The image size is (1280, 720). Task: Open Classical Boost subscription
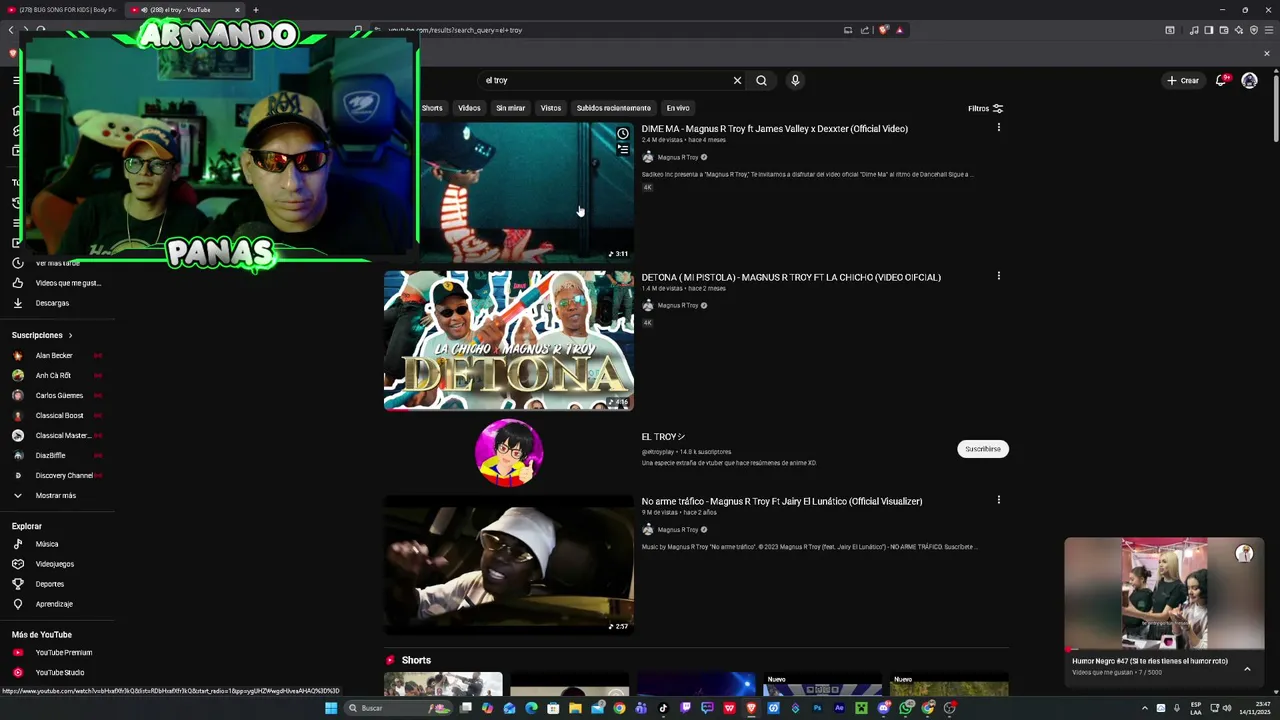click(x=59, y=416)
